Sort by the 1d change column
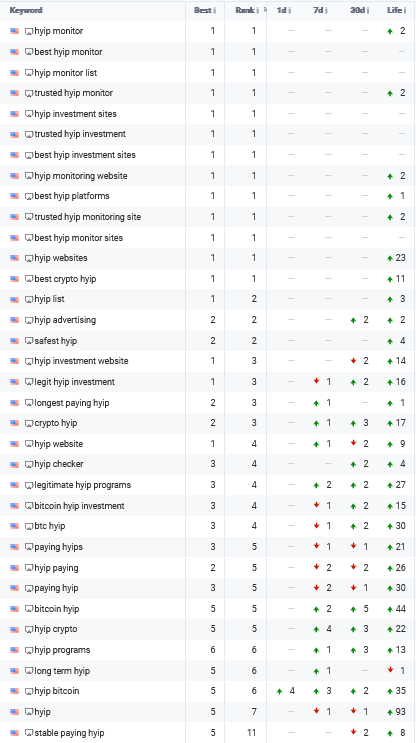The height and width of the screenshot is (743, 419). point(282,10)
